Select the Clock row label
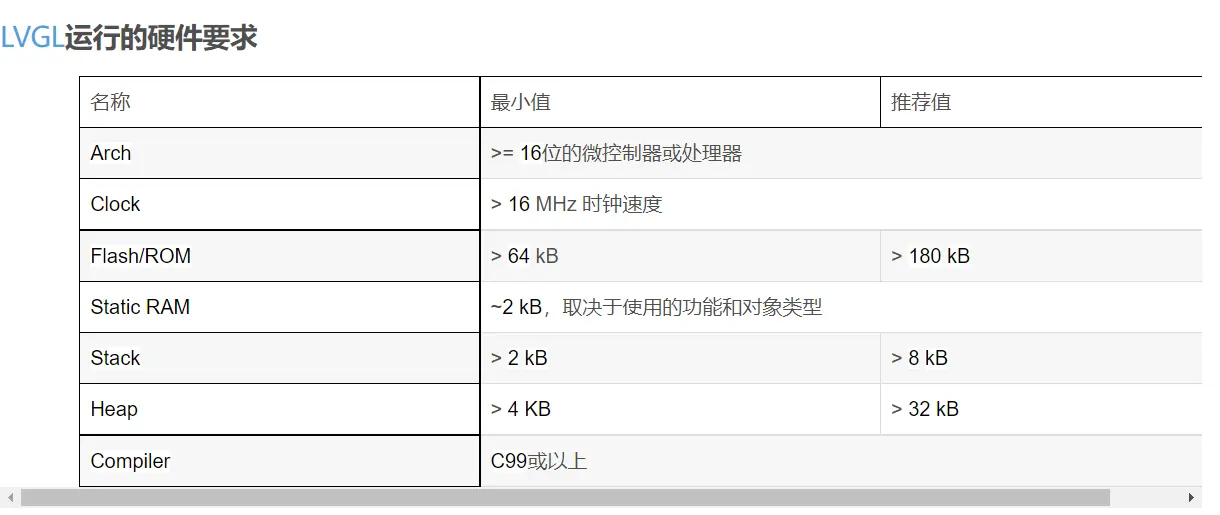The width and height of the screenshot is (1220, 515). pos(280,204)
